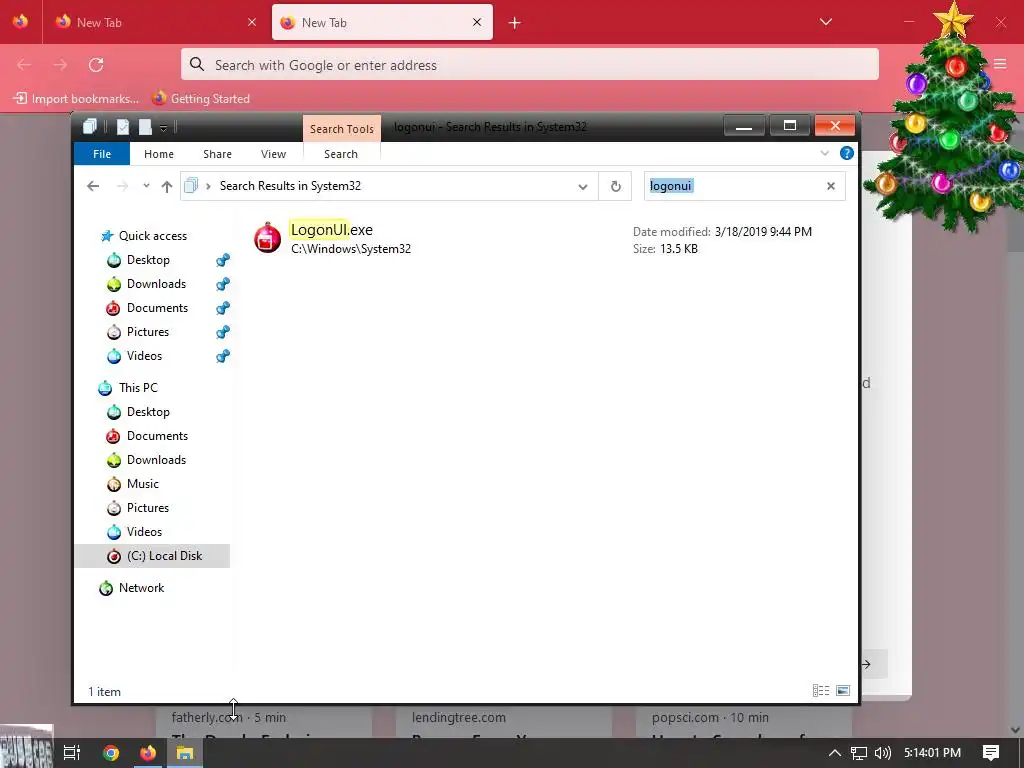Click the C:\Windows\System32 path text
This screenshot has width=1024, height=768.
351,249
